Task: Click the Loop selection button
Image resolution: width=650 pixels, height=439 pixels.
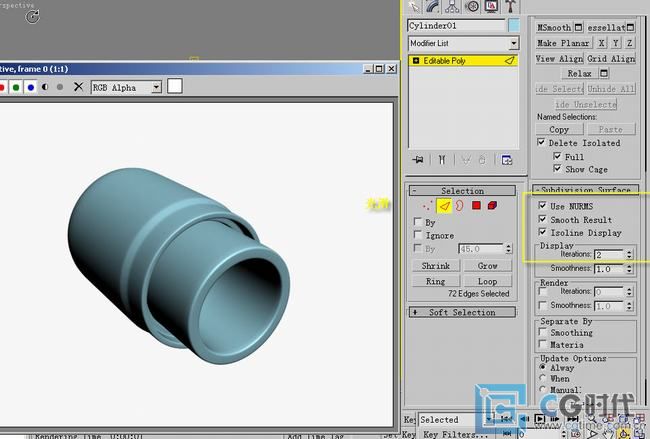Action: tap(488, 281)
